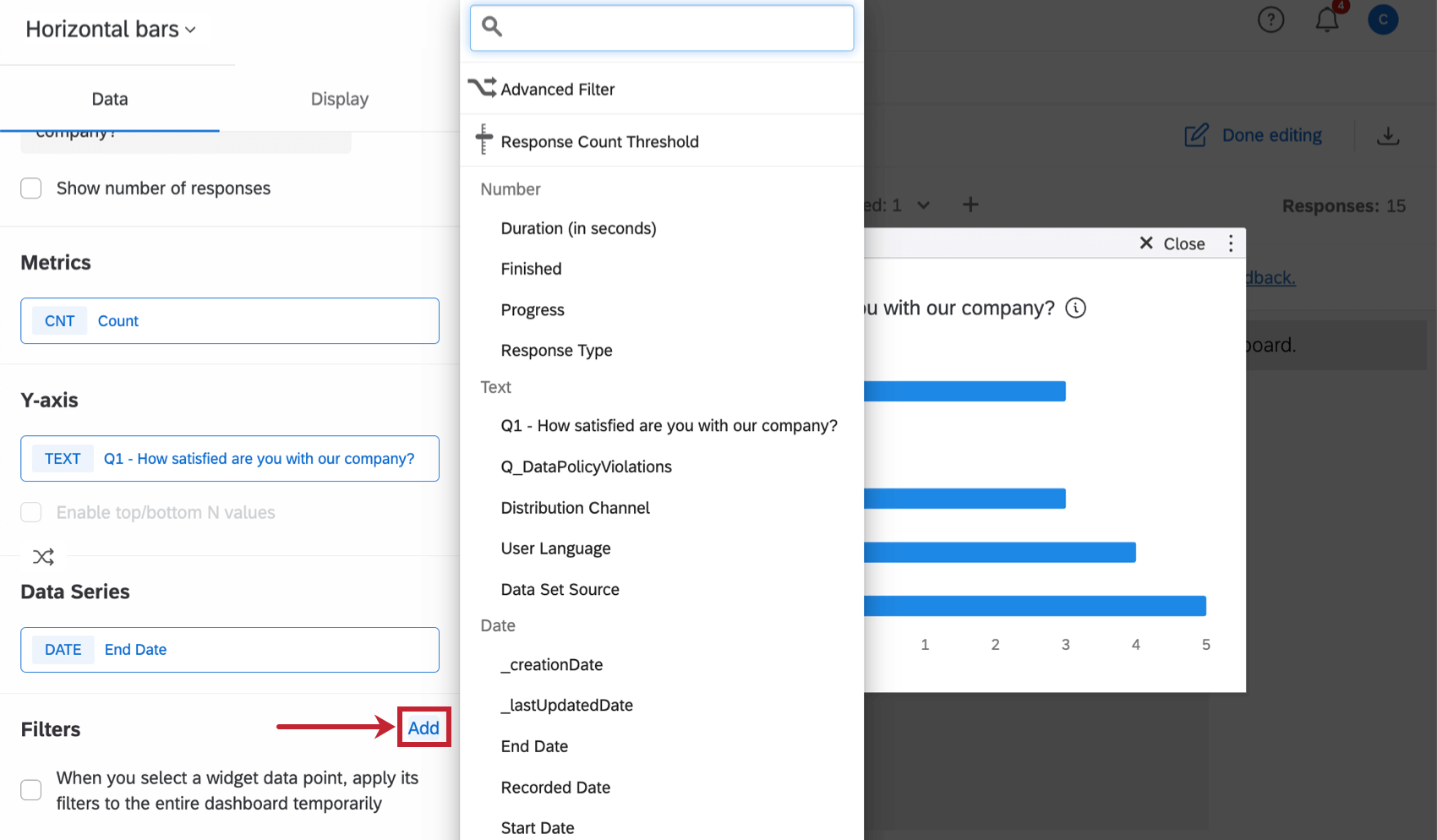Image resolution: width=1437 pixels, height=840 pixels.
Task: Open the help question mark icon
Action: 1270,19
